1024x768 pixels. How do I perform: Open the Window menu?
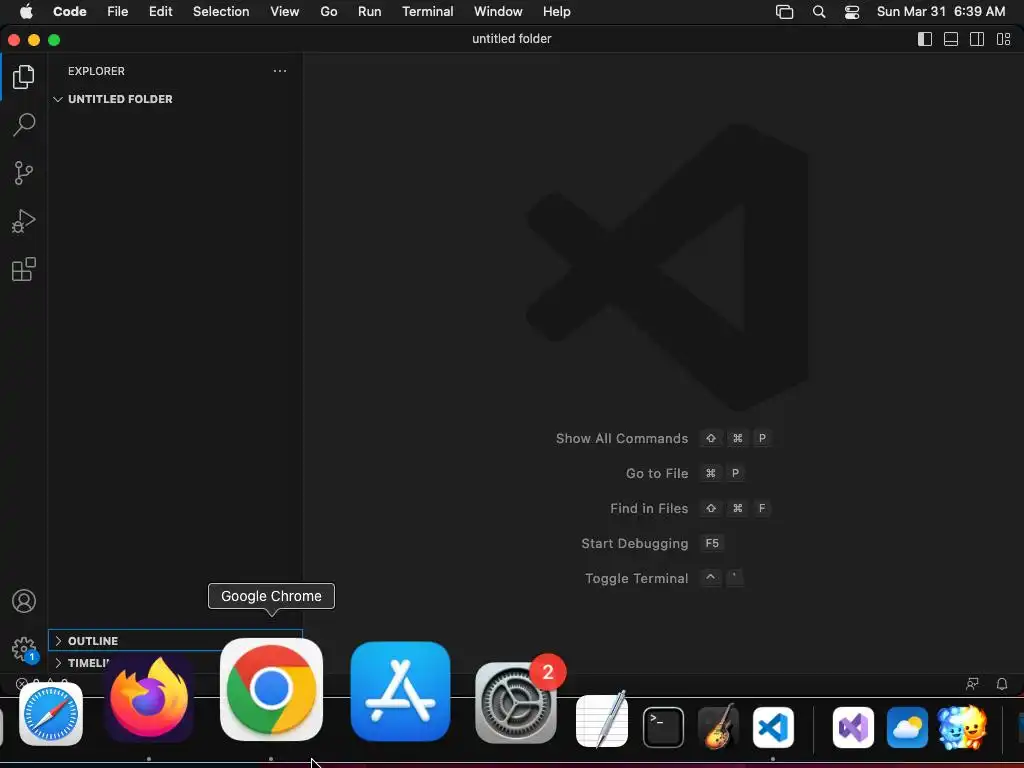498,12
